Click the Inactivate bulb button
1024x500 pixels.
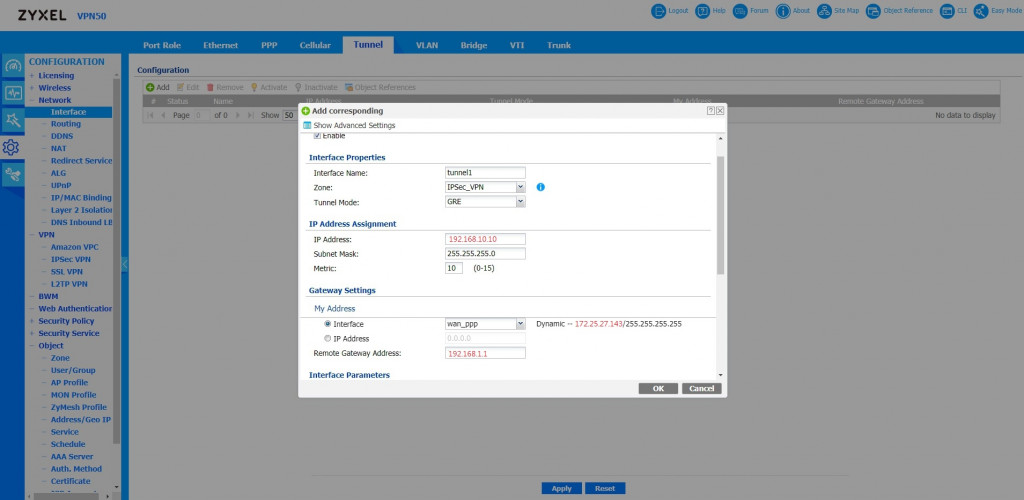pos(316,87)
